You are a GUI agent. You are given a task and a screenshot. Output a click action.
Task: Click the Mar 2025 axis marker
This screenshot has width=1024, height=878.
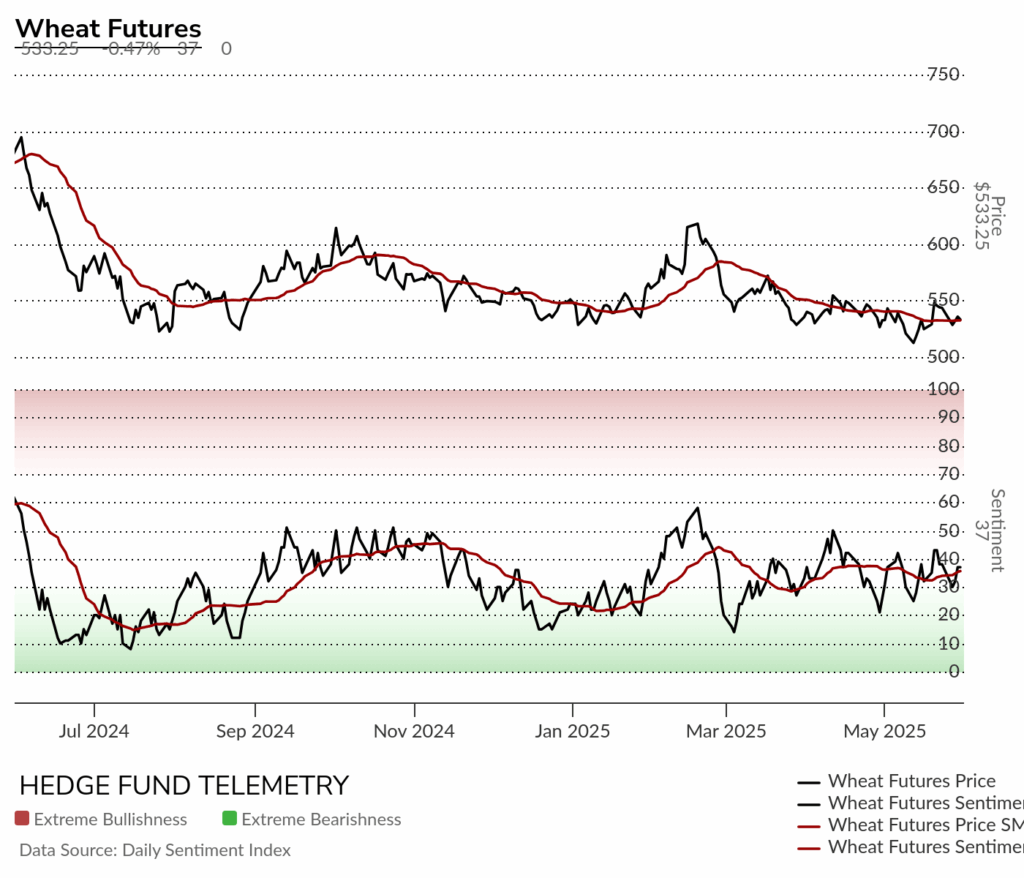(726, 730)
